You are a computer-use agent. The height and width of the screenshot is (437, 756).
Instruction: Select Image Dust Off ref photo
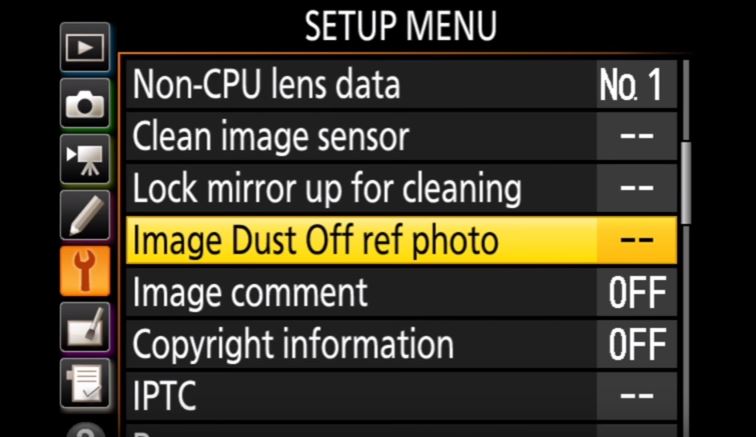click(316, 241)
